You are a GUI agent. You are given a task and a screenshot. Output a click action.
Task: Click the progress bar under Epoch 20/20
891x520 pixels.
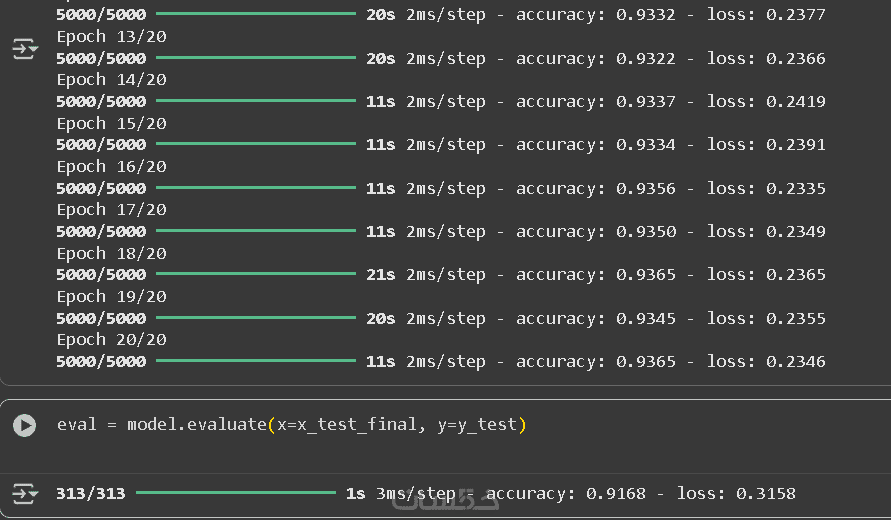click(255, 362)
